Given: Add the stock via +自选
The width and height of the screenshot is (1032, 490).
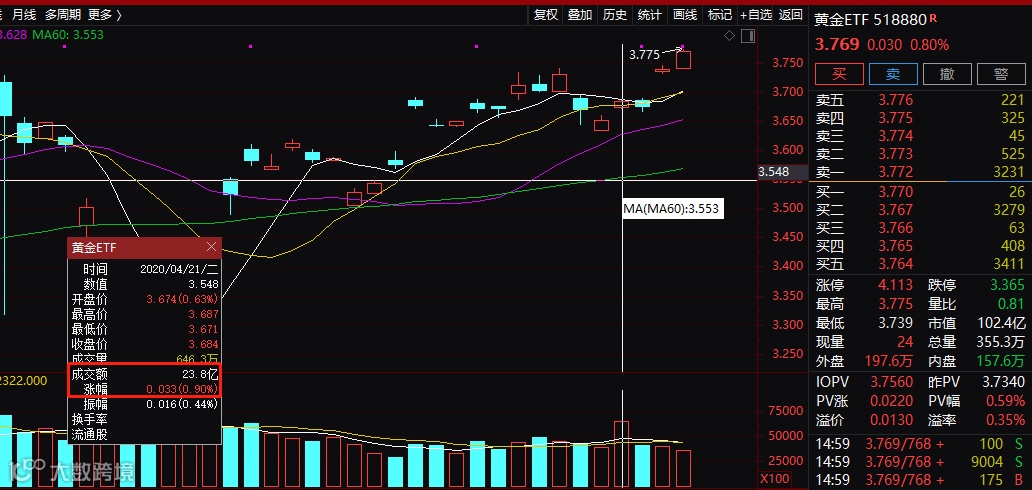Looking at the screenshot, I should point(756,14).
